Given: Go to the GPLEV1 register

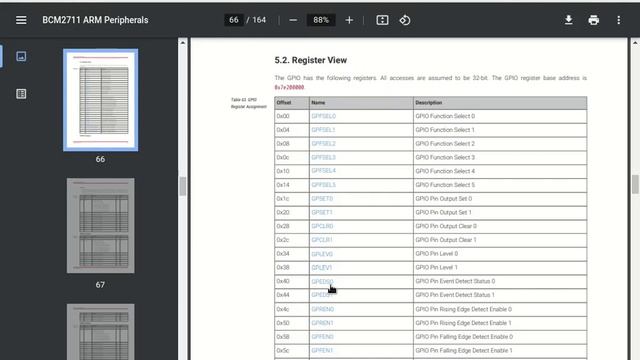Looking at the screenshot, I should pyautogui.click(x=322, y=268).
